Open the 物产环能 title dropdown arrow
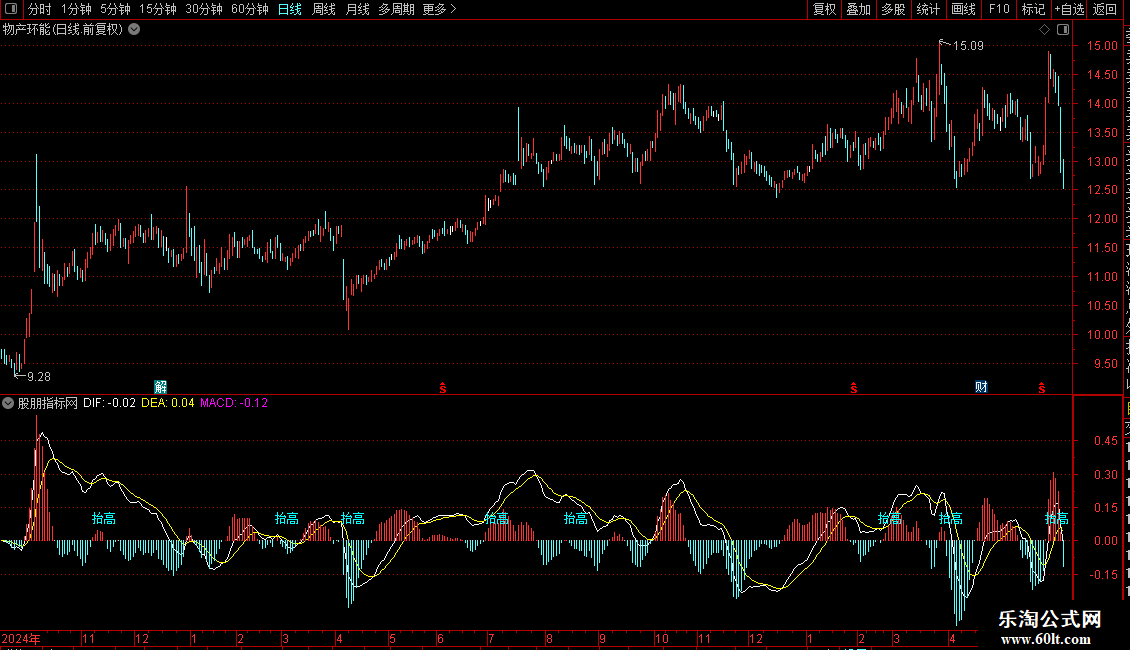 pos(134,30)
